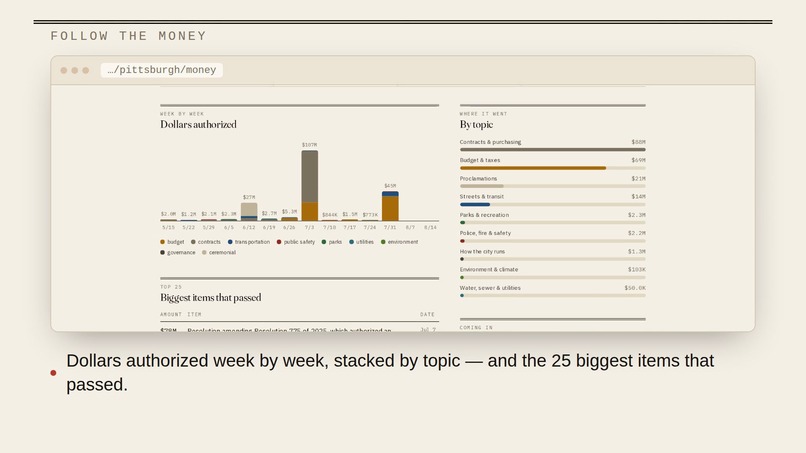Click the $844K value above 7/10
This screenshot has height=453, width=806.
330,215
